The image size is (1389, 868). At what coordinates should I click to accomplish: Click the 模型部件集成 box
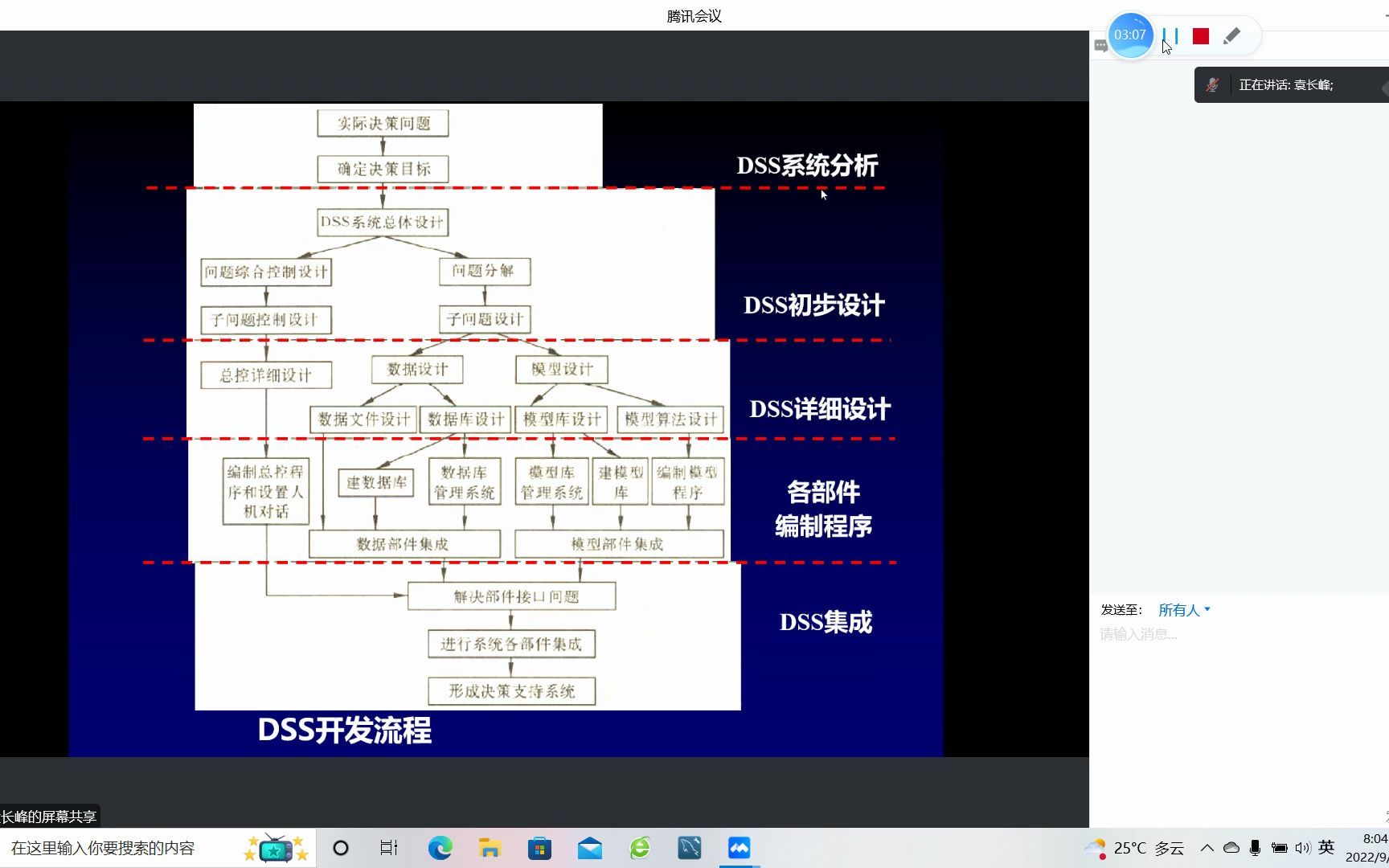coord(619,544)
